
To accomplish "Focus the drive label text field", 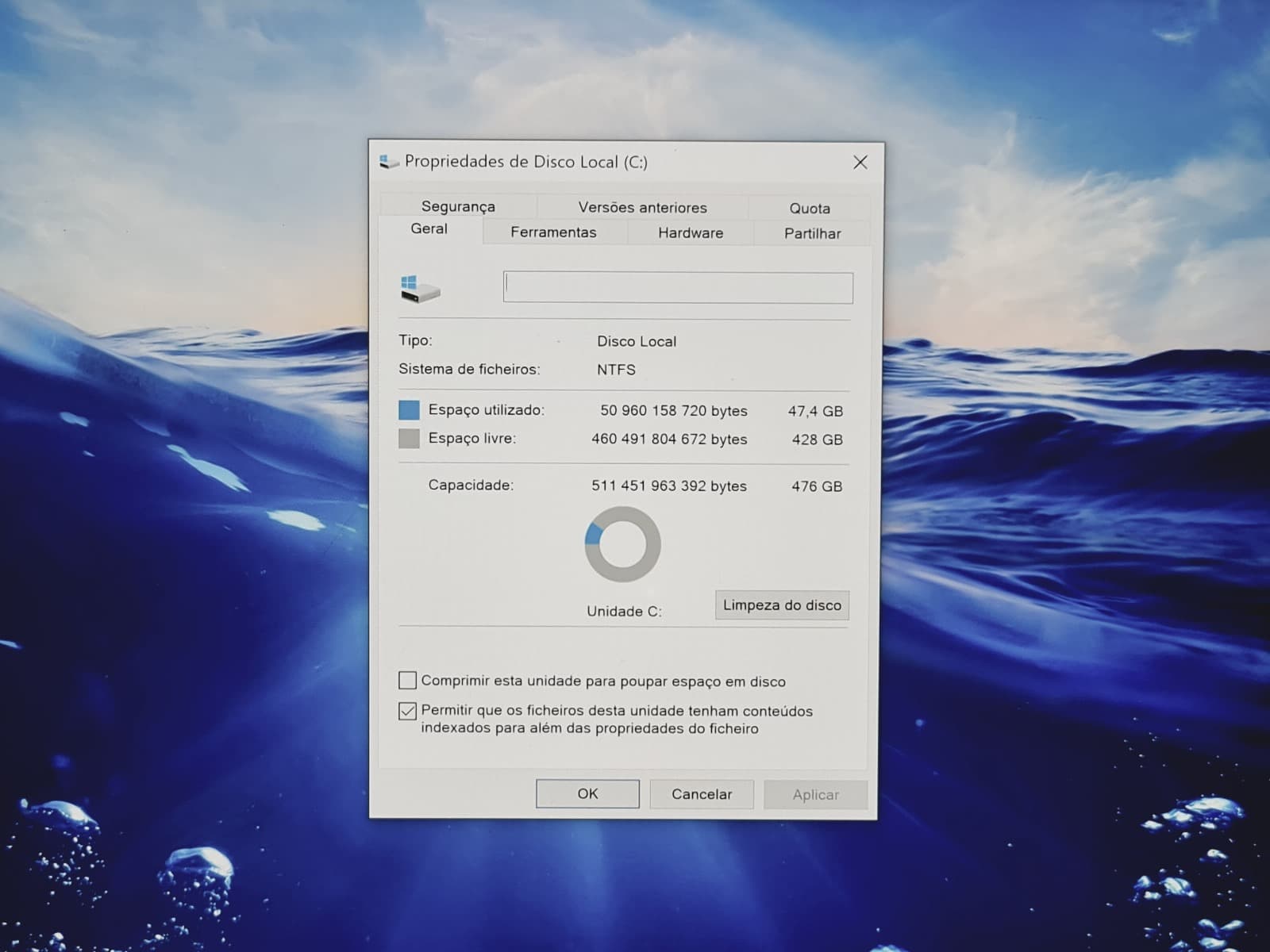I will pos(678,288).
